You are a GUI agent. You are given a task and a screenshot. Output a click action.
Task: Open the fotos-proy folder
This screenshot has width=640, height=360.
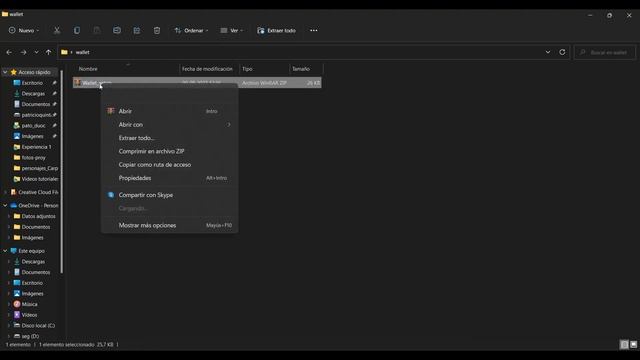point(33,158)
